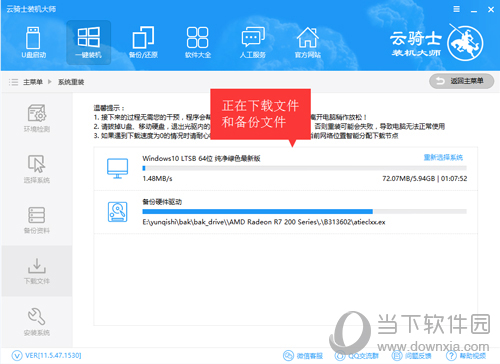Open 软件大全 software collection
The width and height of the screenshot is (500, 364).
(x=198, y=43)
